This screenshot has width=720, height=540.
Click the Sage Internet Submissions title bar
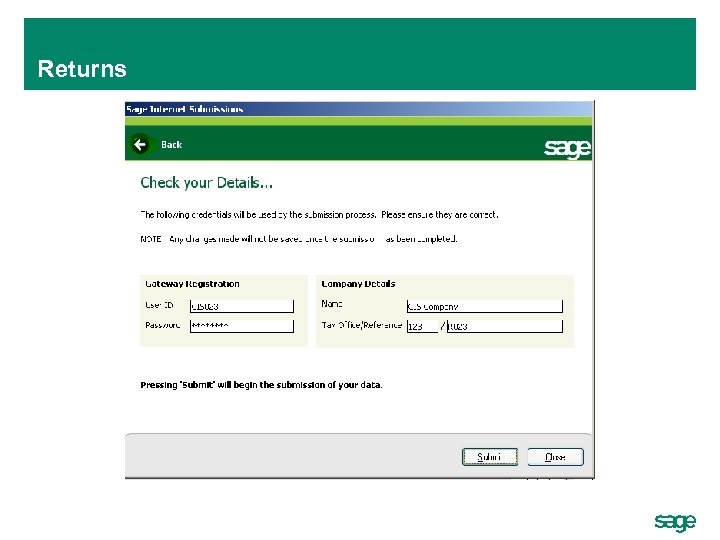(x=359, y=109)
